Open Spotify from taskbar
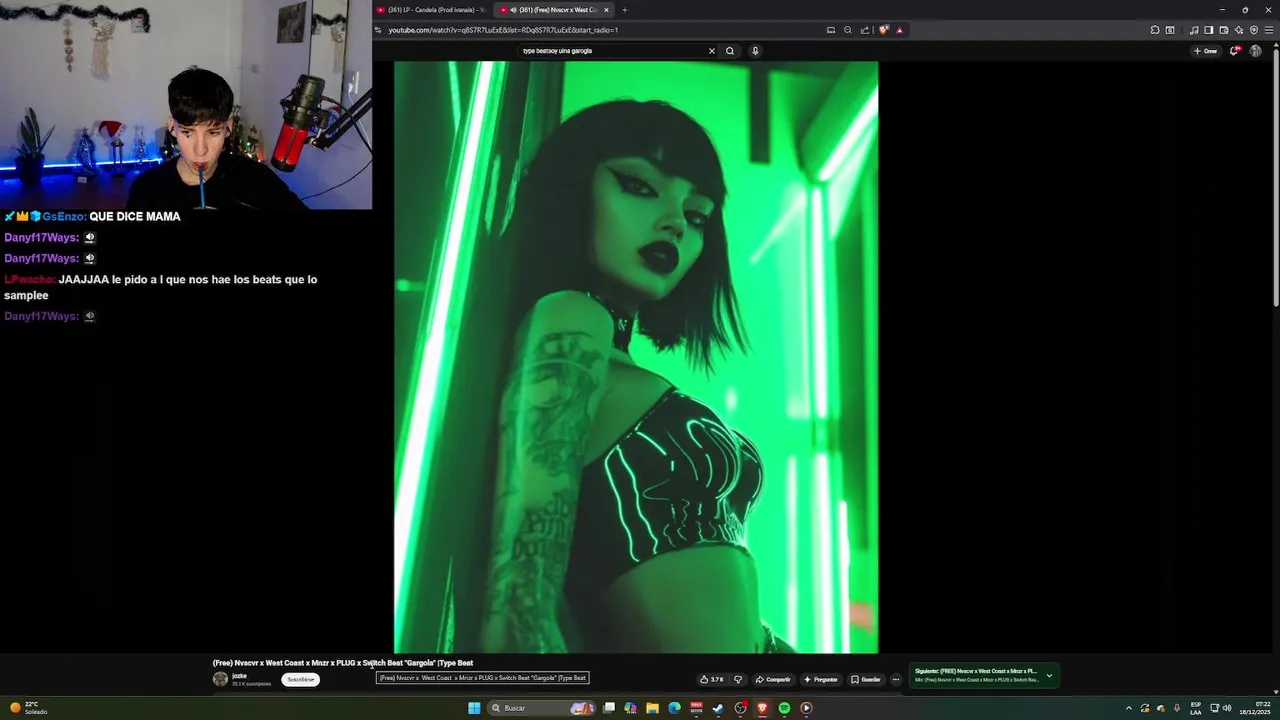Image resolution: width=1280 pixels, height=720 pixels. click(784, 708)
